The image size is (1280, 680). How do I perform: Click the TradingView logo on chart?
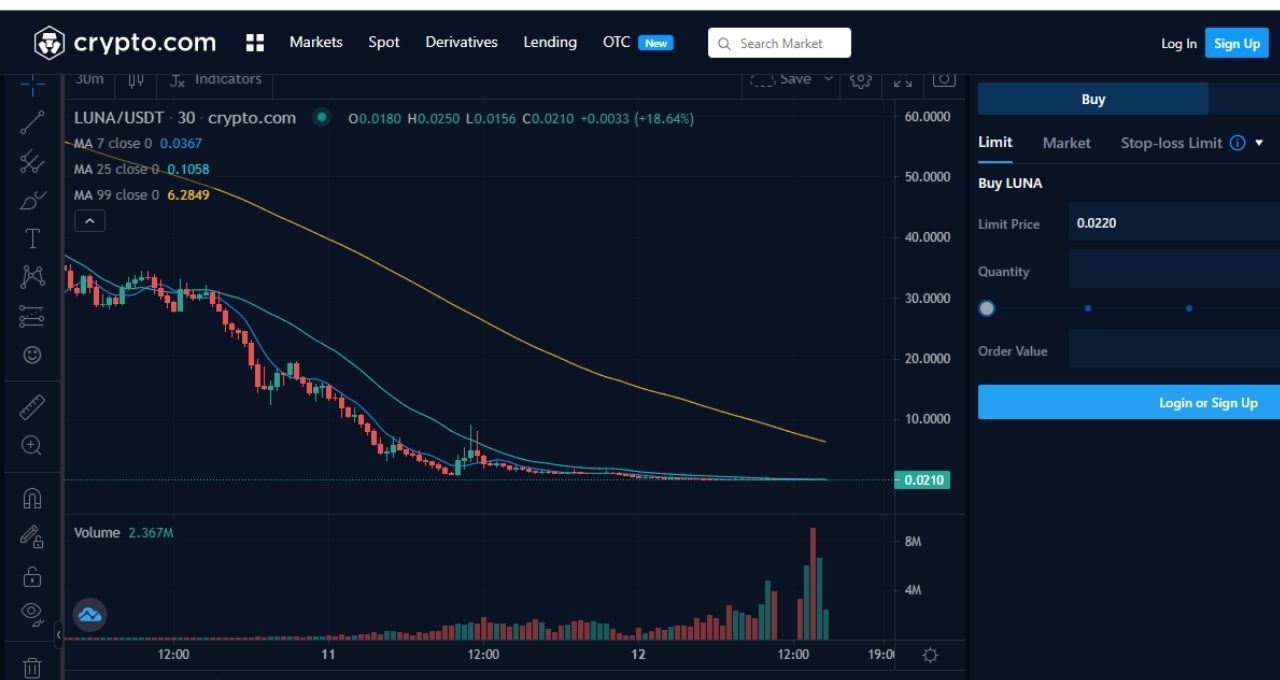pos(90,615)
